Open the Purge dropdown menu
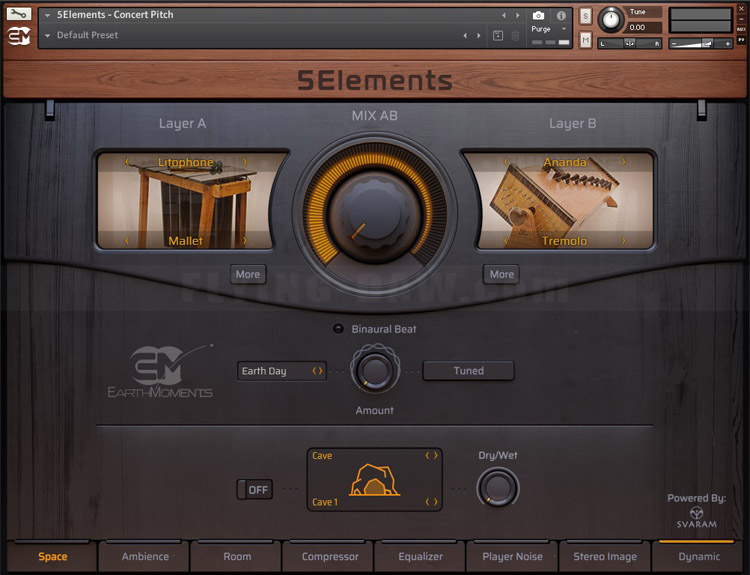 point(564,29)
